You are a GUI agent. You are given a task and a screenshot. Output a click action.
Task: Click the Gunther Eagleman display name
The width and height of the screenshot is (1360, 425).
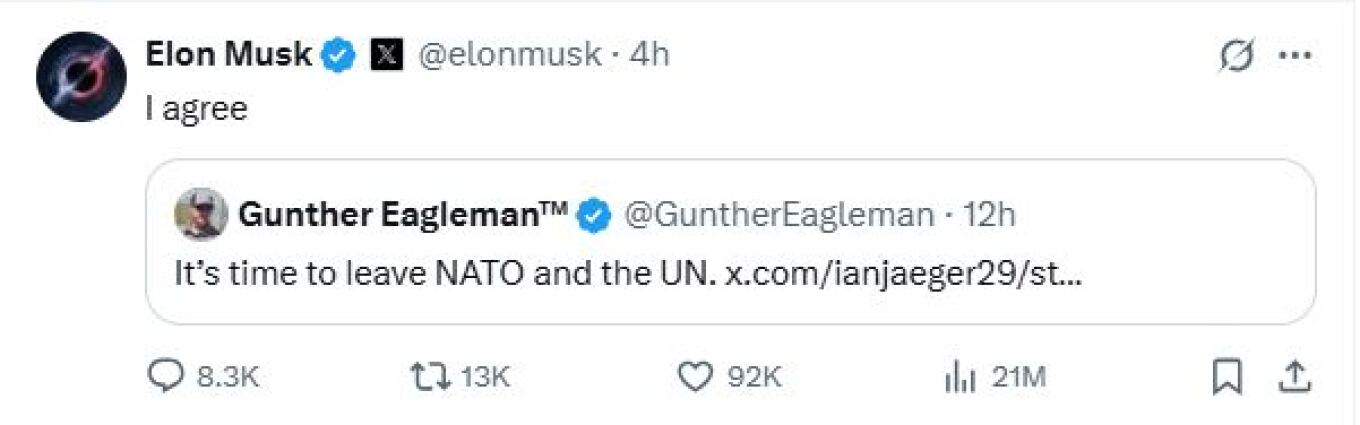click(402, 214)
